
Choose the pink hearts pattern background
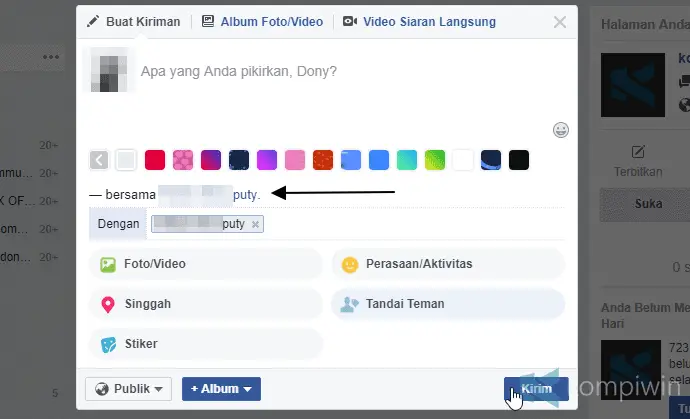coord(182,160)
